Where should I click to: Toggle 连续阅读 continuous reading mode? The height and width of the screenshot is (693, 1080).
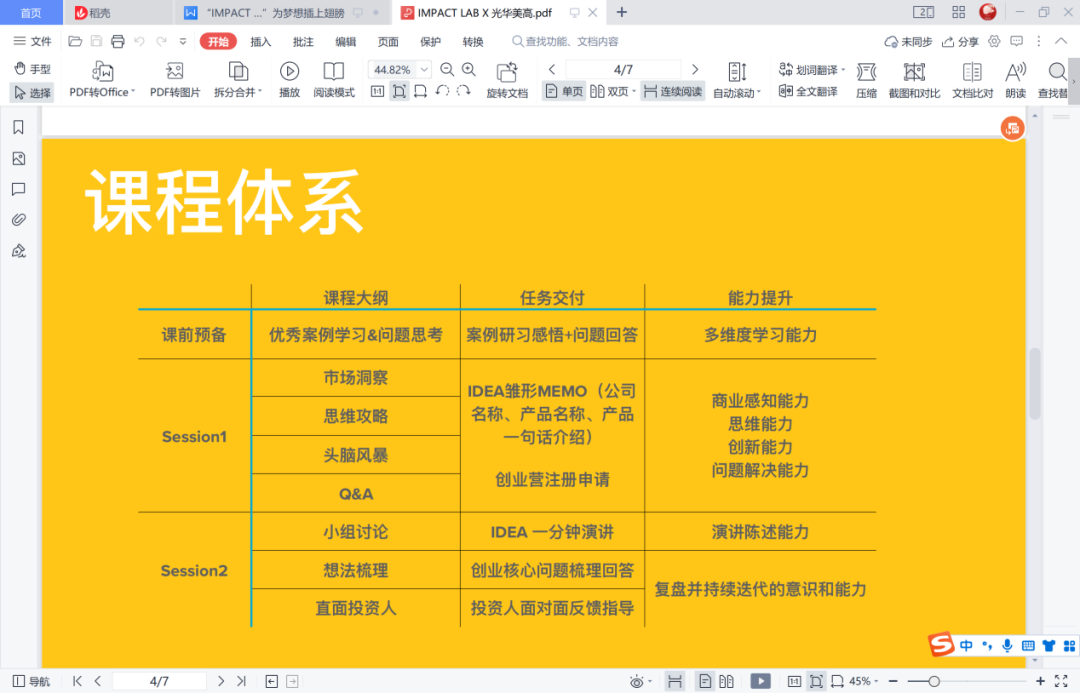coord(672,91)
